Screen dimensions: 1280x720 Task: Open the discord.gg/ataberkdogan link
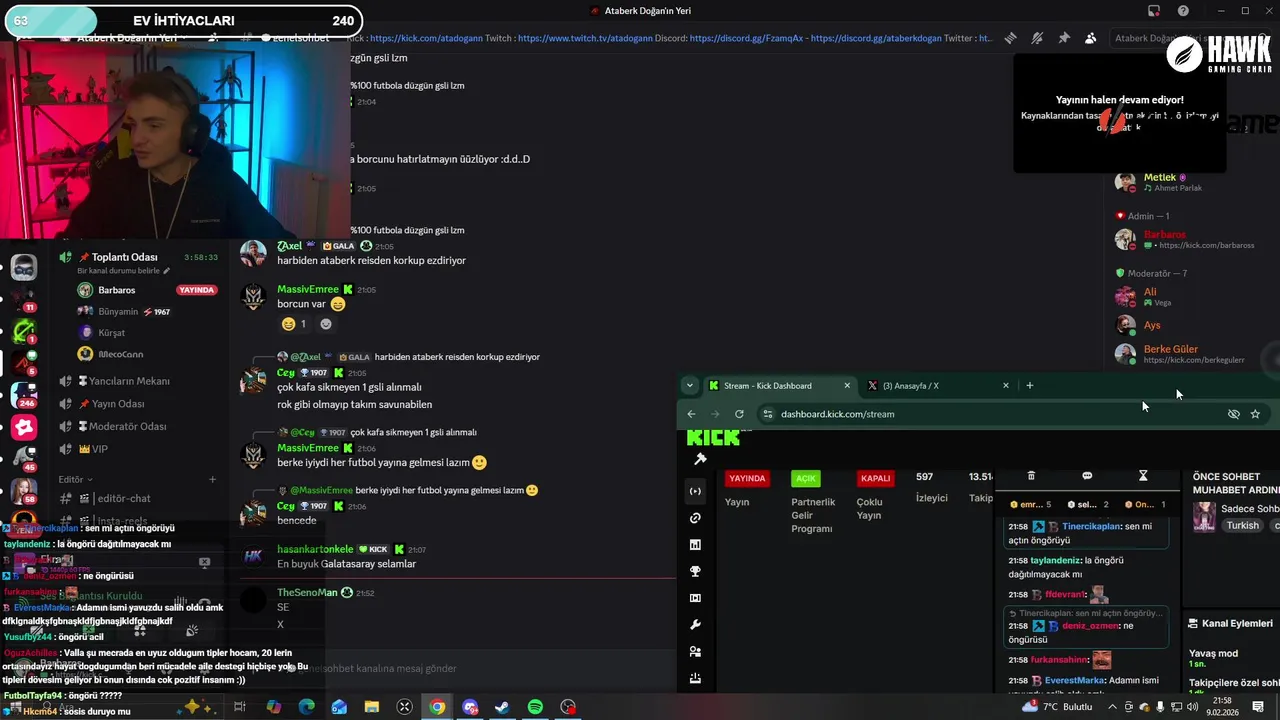pyautogui.click(x=874, y=38)
